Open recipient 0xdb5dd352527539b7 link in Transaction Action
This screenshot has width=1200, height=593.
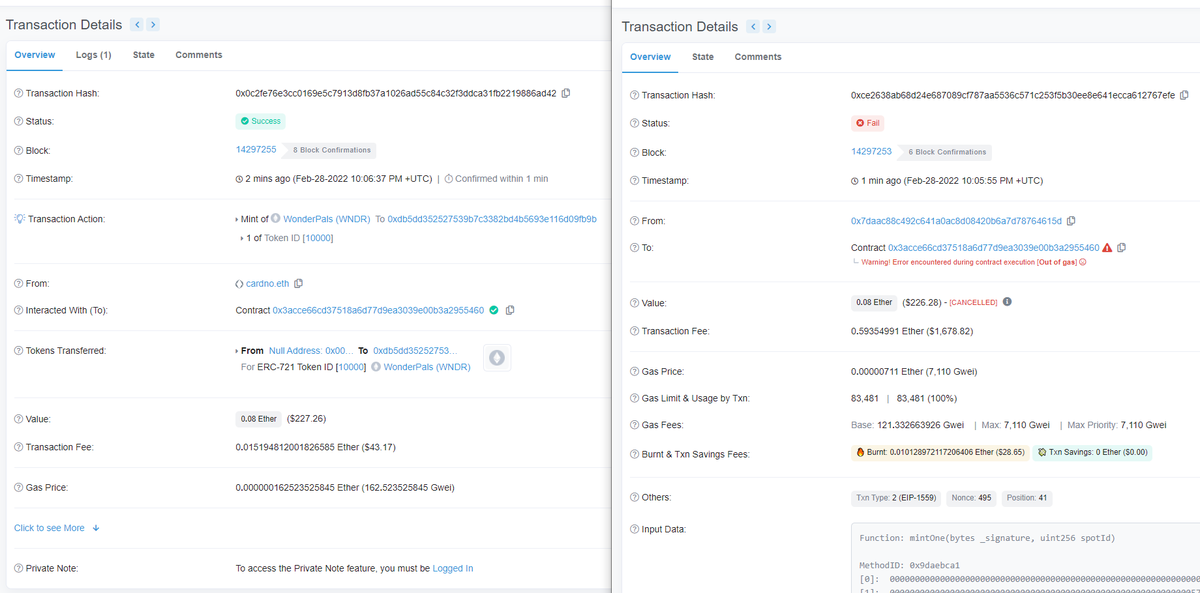click(492, 219)
